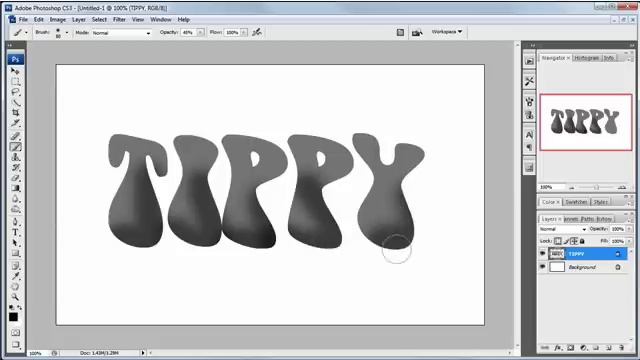Screen dimensions: 640x360
Task: Select the Brush tool in toolbox
Action: (15, 147)
